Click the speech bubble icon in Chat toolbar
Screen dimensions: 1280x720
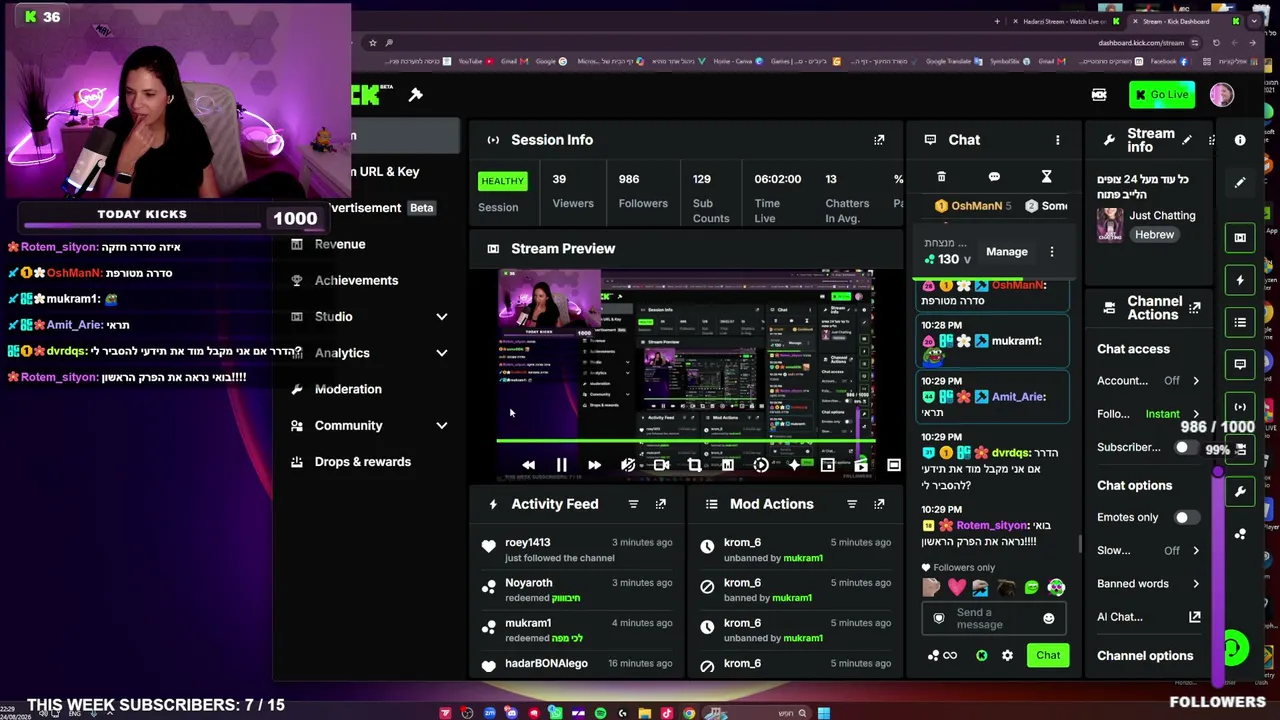pyautogui.click(x=994, y=177)
